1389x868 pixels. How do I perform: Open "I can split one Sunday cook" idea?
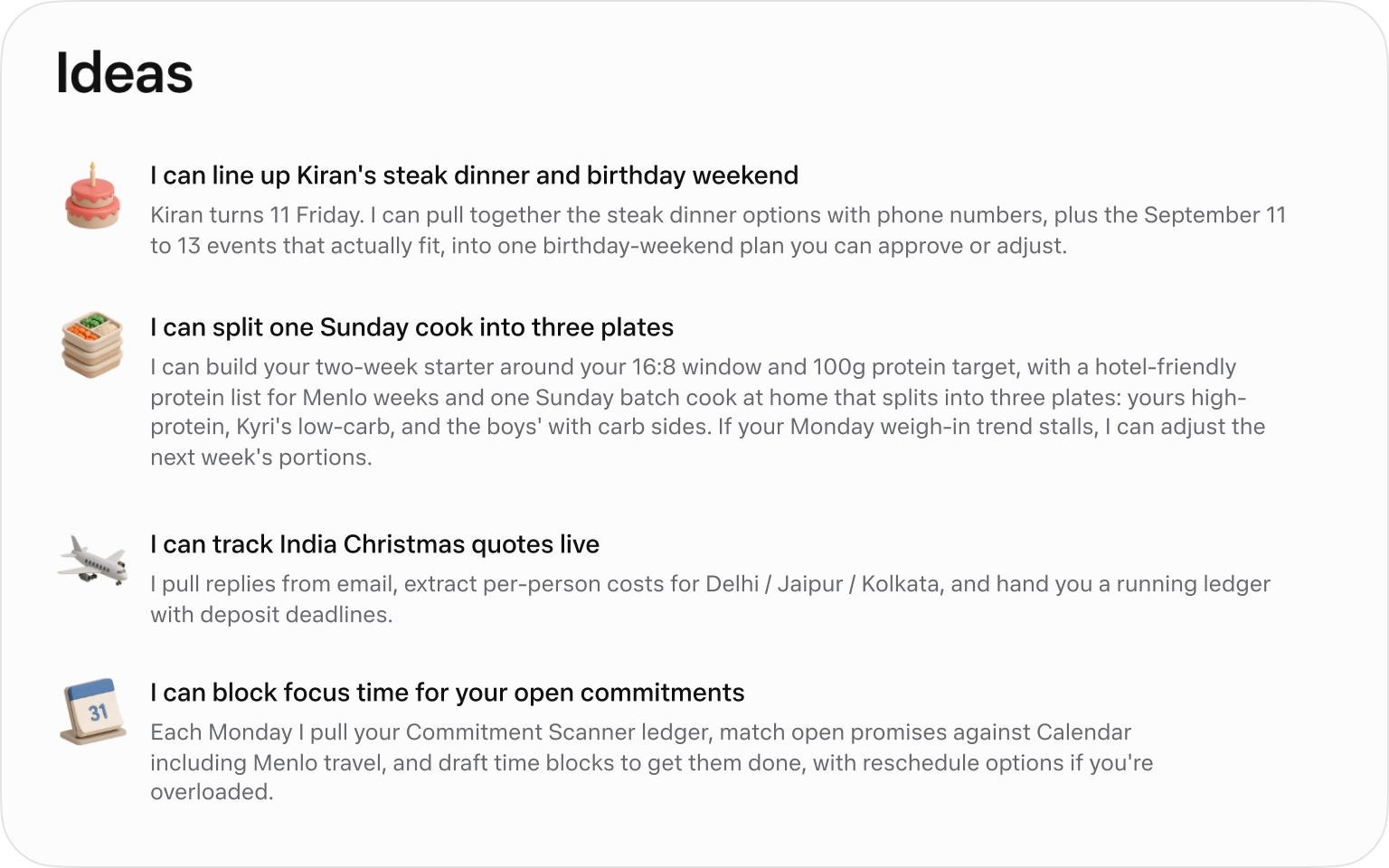(411, 327)
